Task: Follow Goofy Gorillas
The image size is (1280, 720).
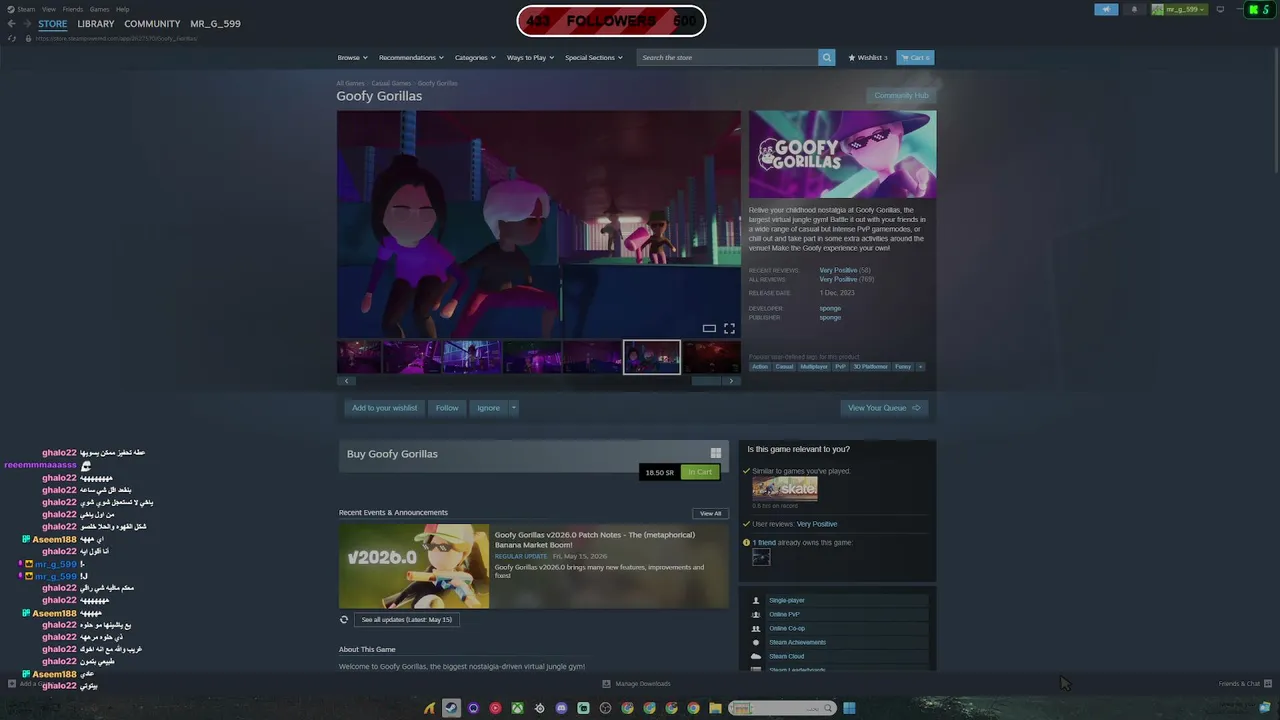Action: click(x=447, y=408)
